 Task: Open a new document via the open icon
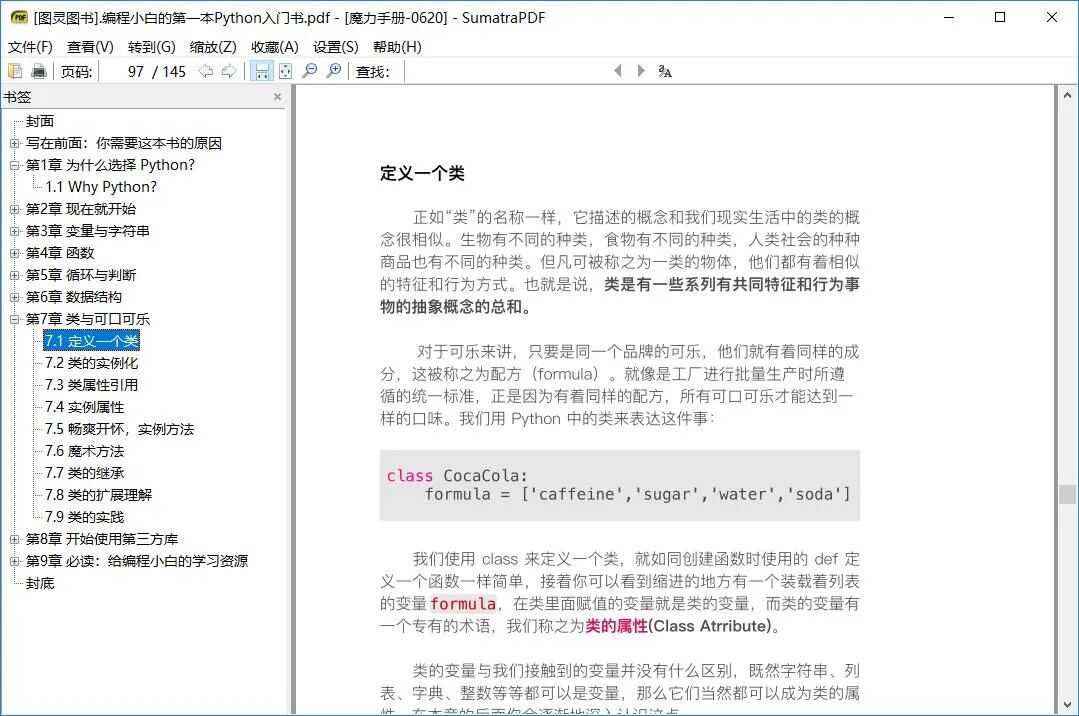coord(16,70)
